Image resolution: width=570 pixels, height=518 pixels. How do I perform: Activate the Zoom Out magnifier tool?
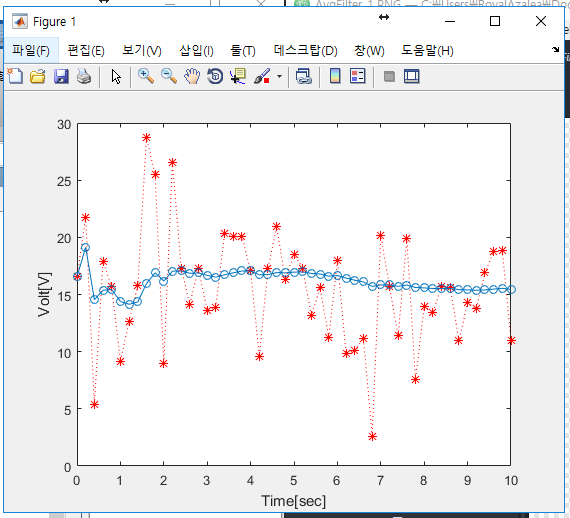(x=169, y=76)
